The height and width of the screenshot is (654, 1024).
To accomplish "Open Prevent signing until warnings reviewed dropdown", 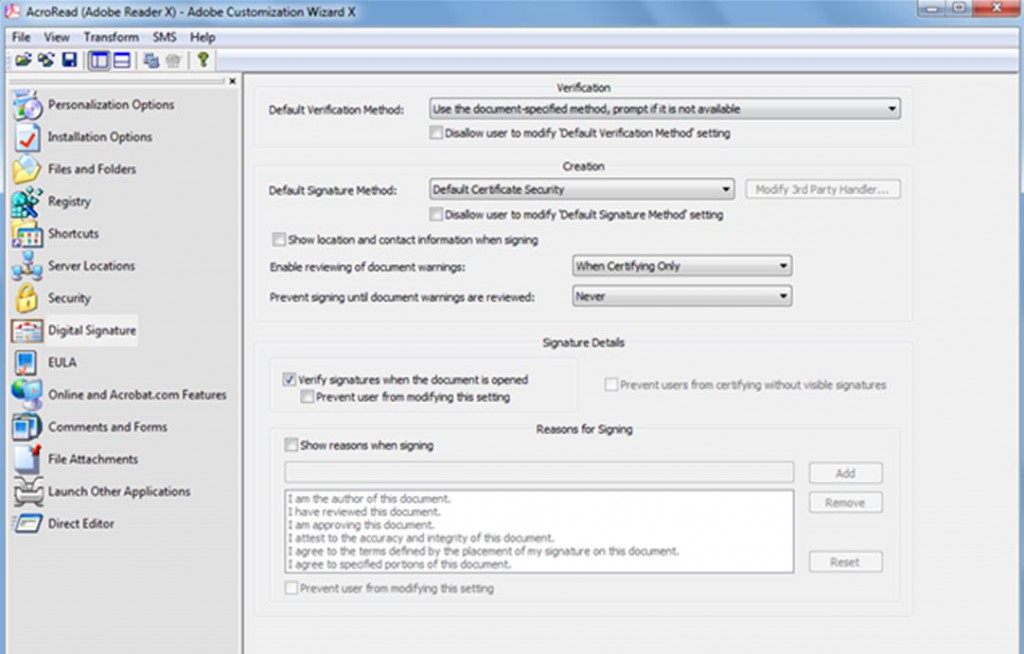I will coord(682,296).
